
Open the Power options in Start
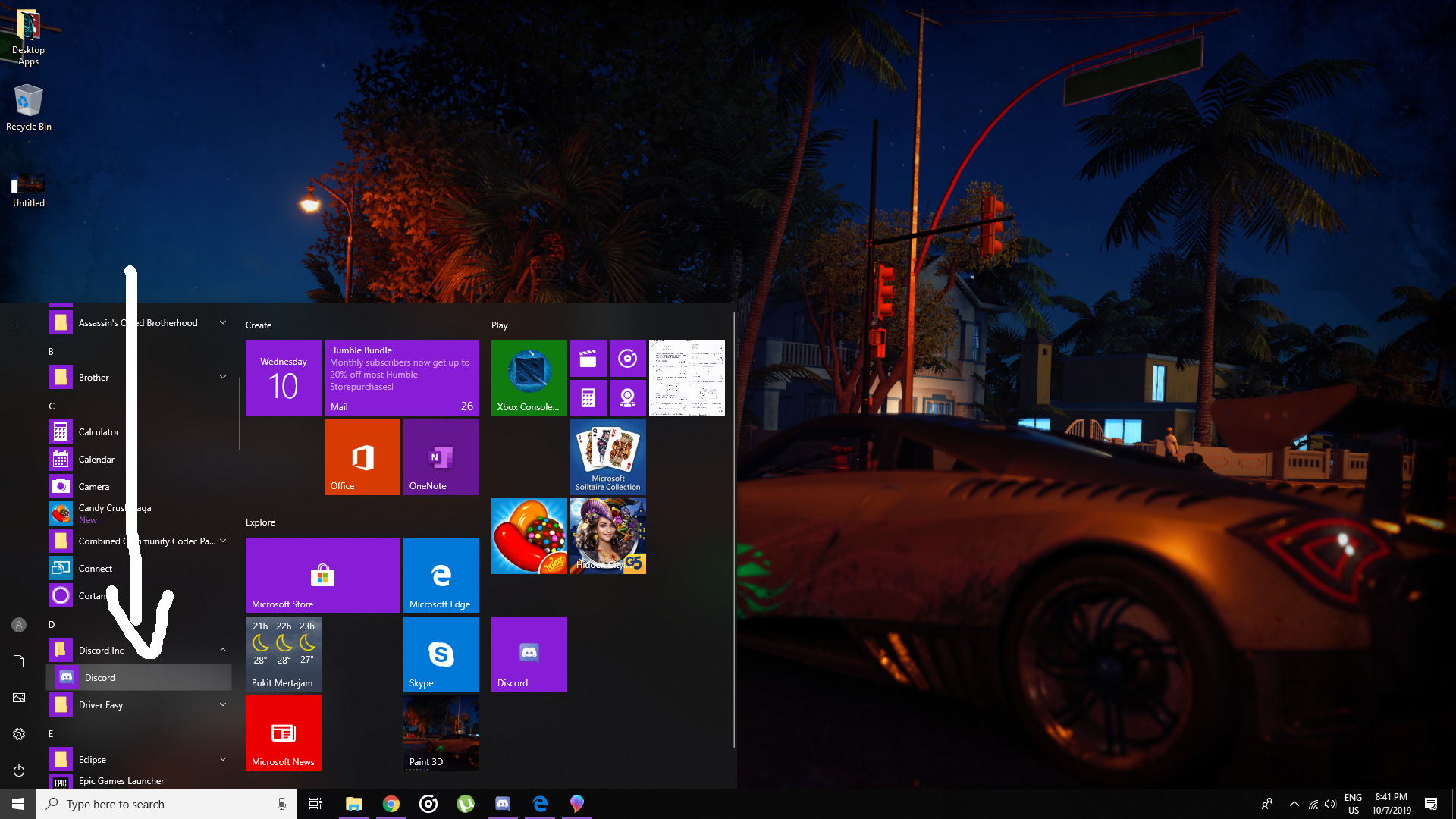[19, 770]
